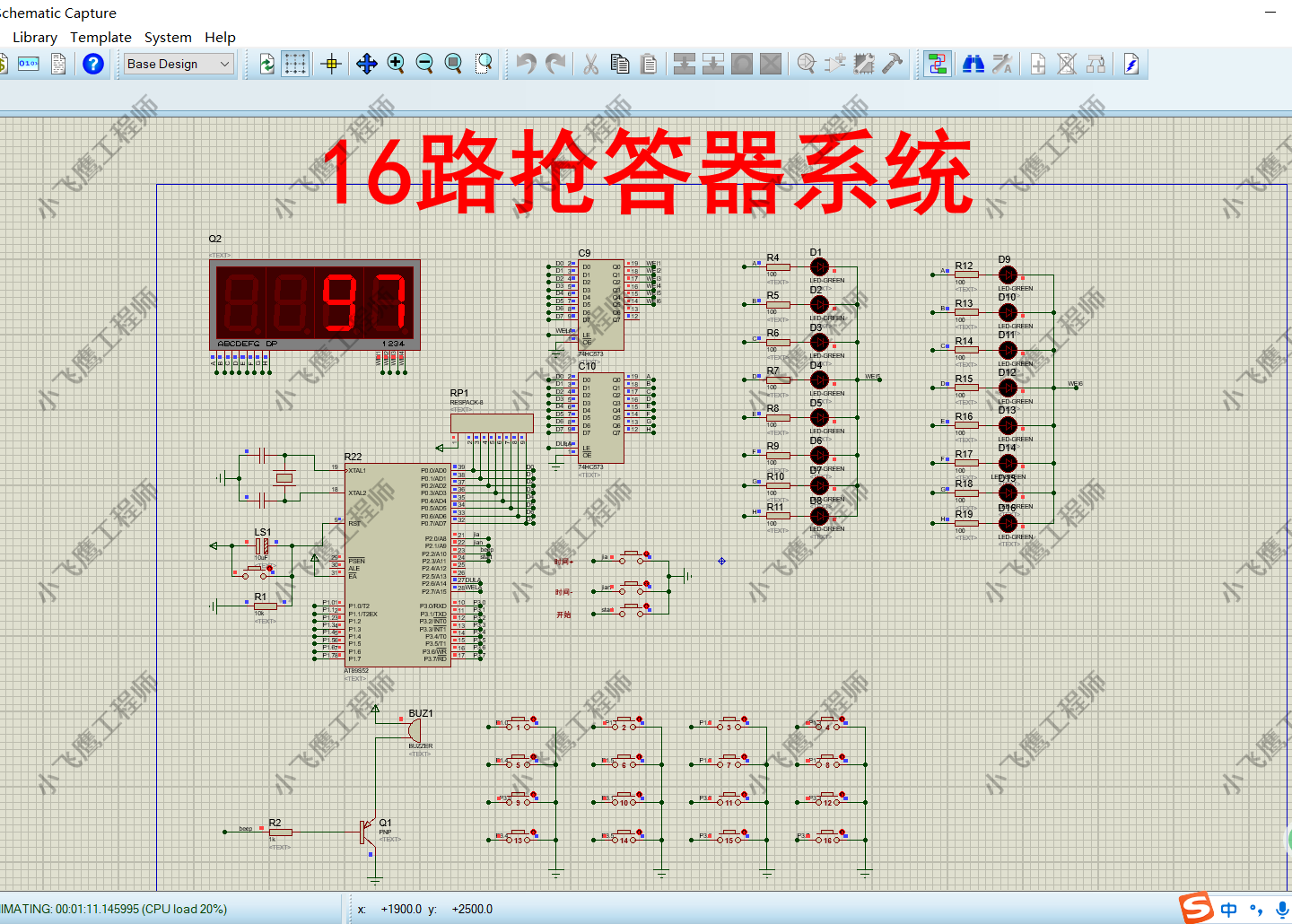Open search and tag binoculars

click(973, 64)
